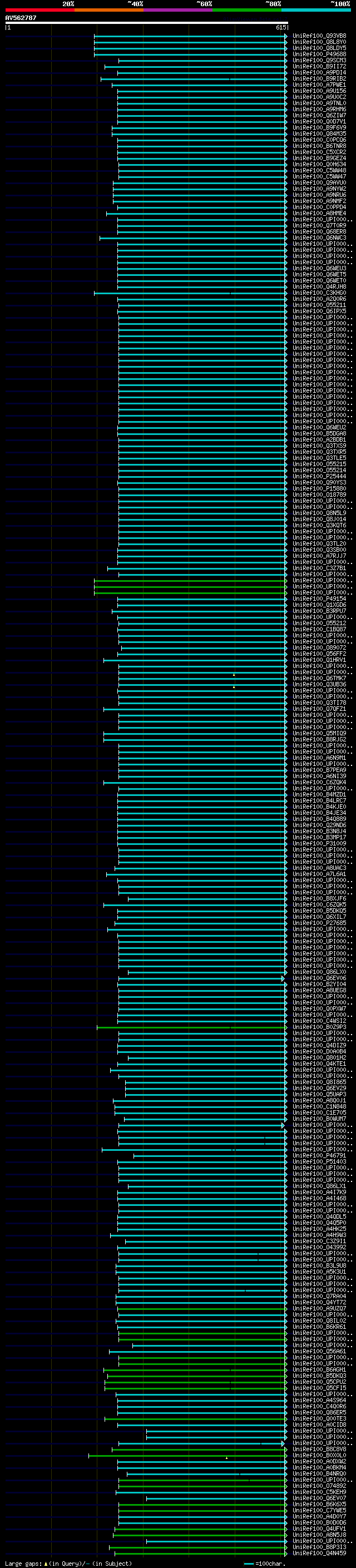Select hit label UniRef100_Q3UB36

tap(319, 684)
